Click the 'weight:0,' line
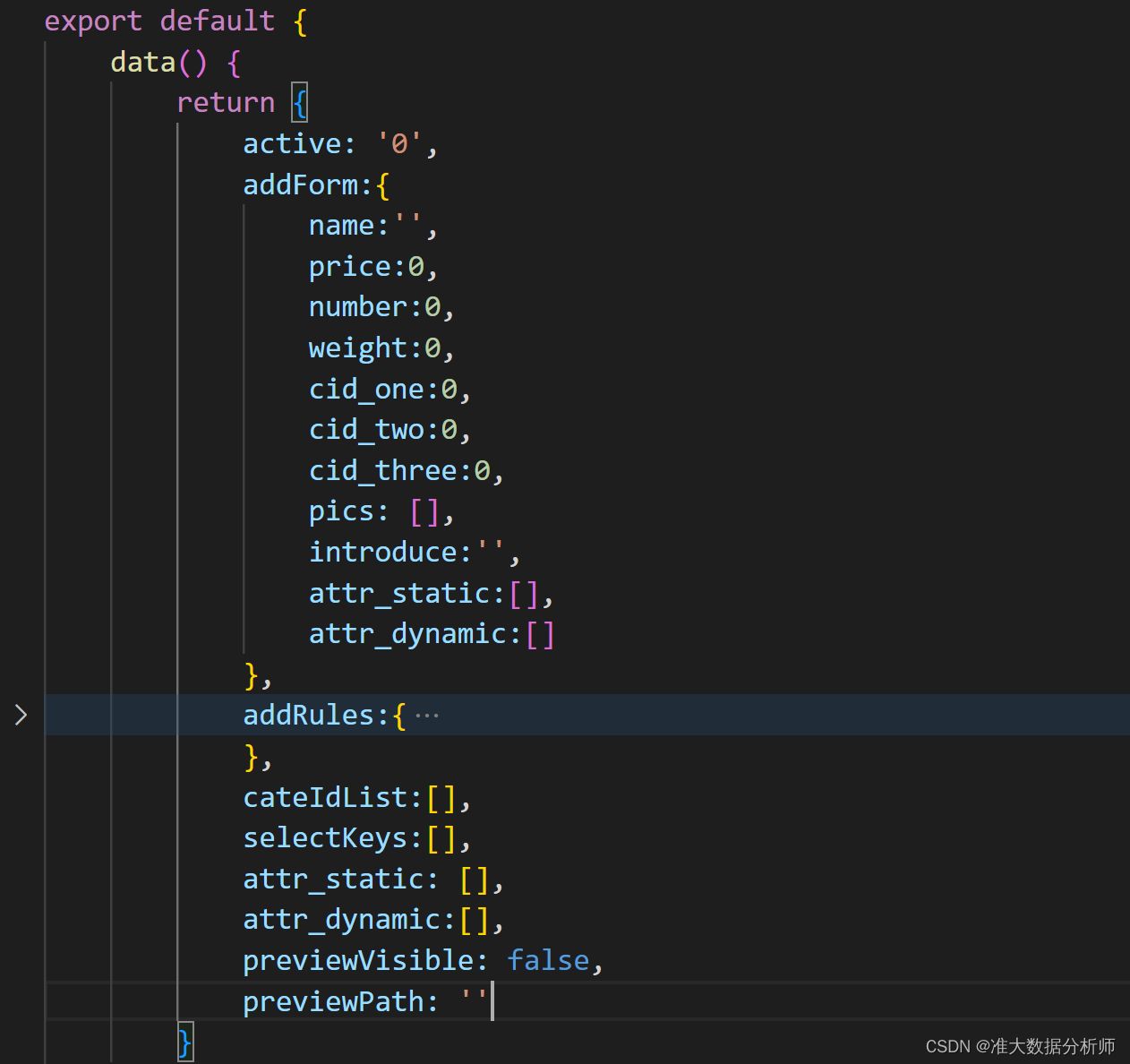 382,348
